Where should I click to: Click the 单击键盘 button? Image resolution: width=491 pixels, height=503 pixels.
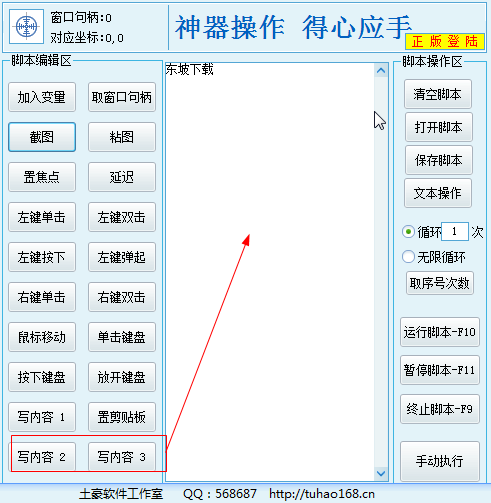tap(122, 337)
